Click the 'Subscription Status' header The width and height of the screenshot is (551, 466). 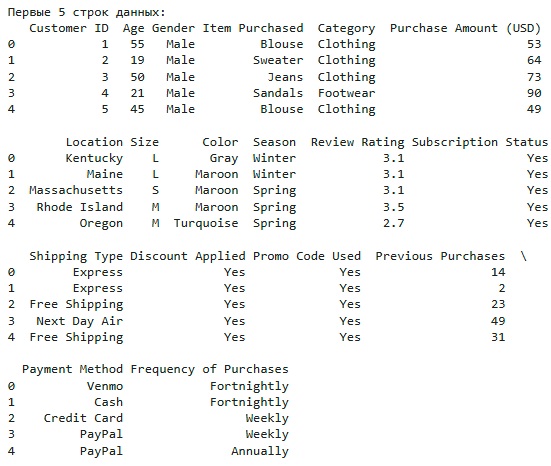tap(480, 142)
